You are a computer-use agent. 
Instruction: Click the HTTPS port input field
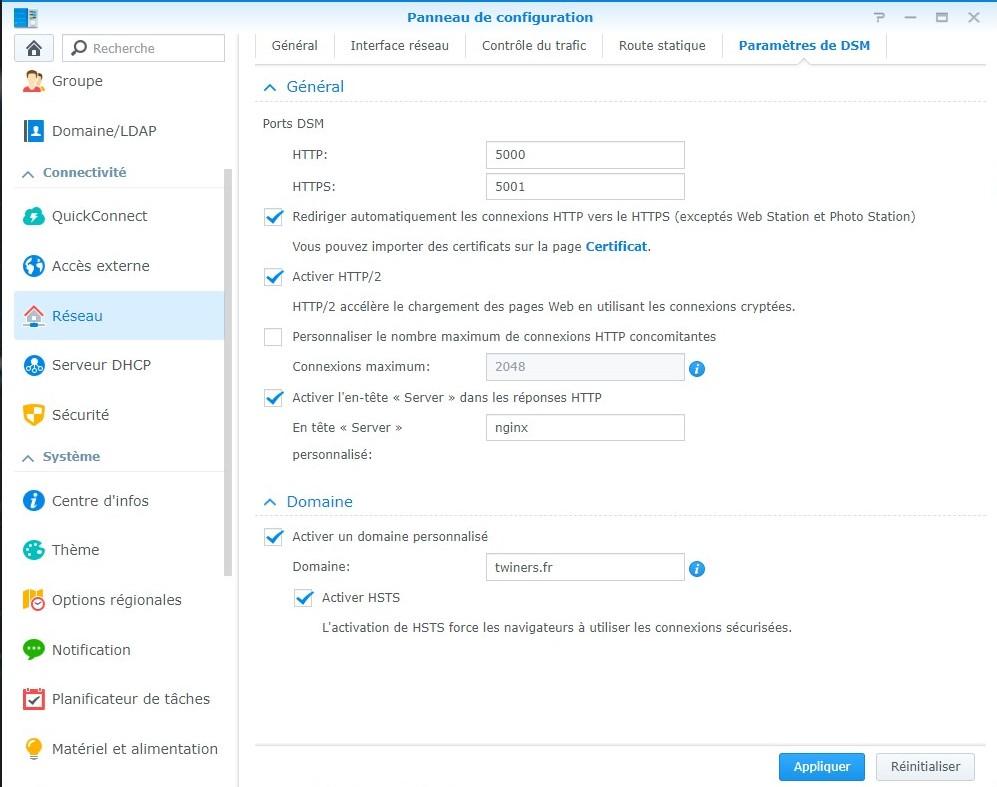pos(584,186)
